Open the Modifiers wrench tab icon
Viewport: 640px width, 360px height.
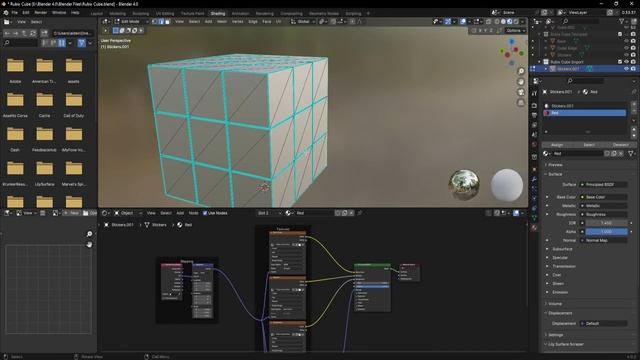tap(534, 179)
